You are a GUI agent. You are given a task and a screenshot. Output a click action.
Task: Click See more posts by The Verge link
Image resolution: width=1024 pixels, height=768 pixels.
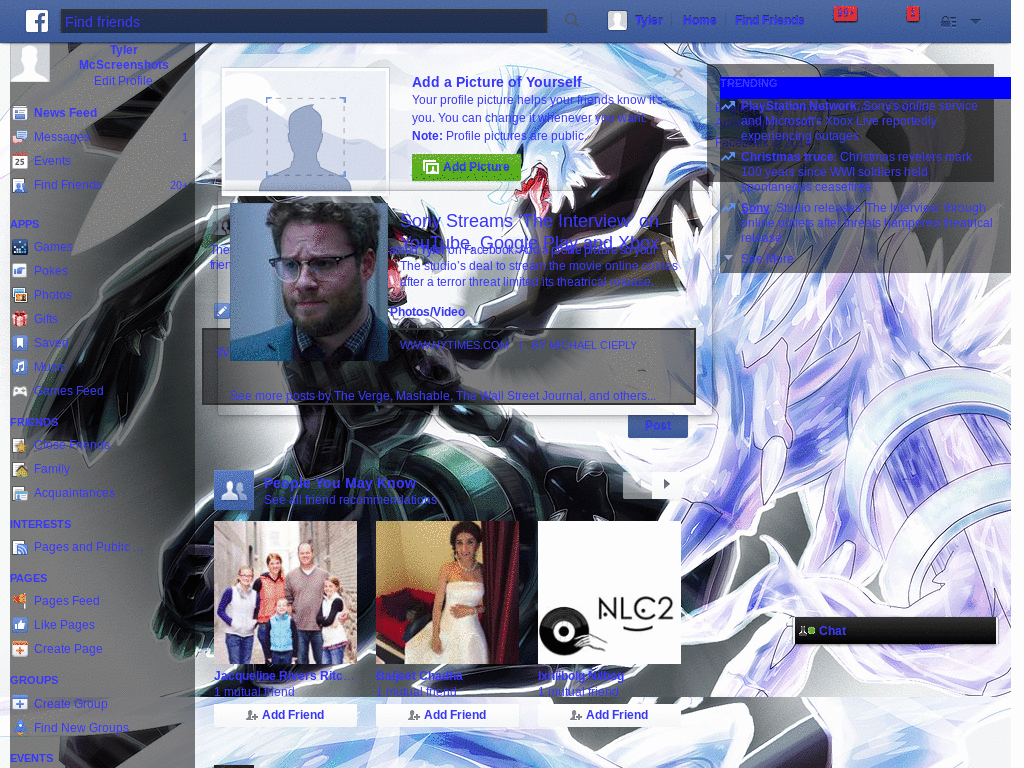tap(443, 396)
